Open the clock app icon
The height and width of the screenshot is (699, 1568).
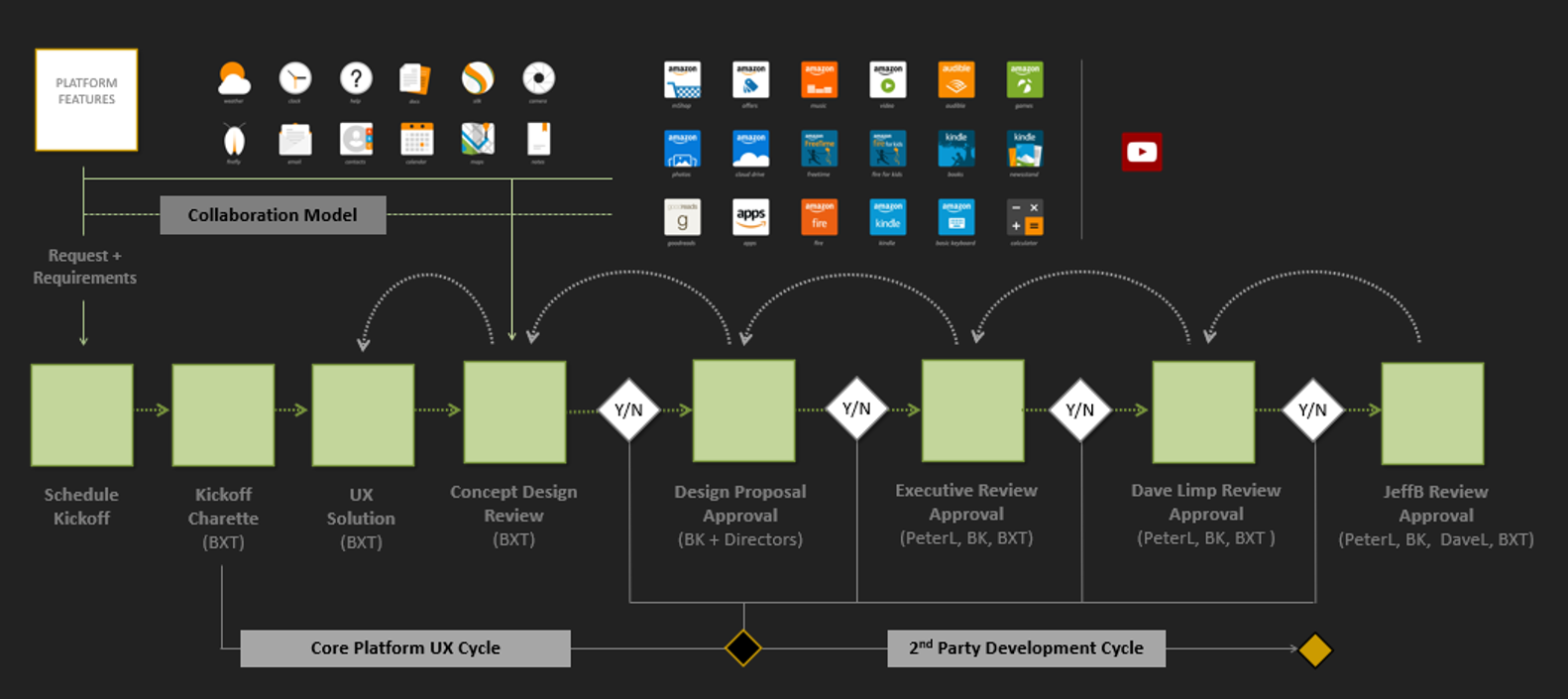click(294, 78)
